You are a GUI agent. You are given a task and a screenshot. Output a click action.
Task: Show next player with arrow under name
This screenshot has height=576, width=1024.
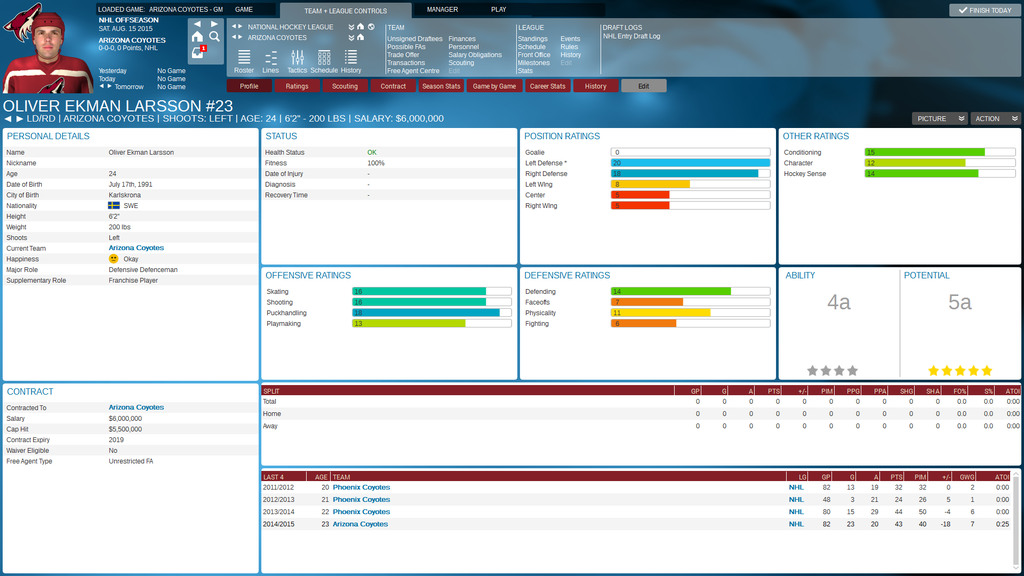(20, 119)
